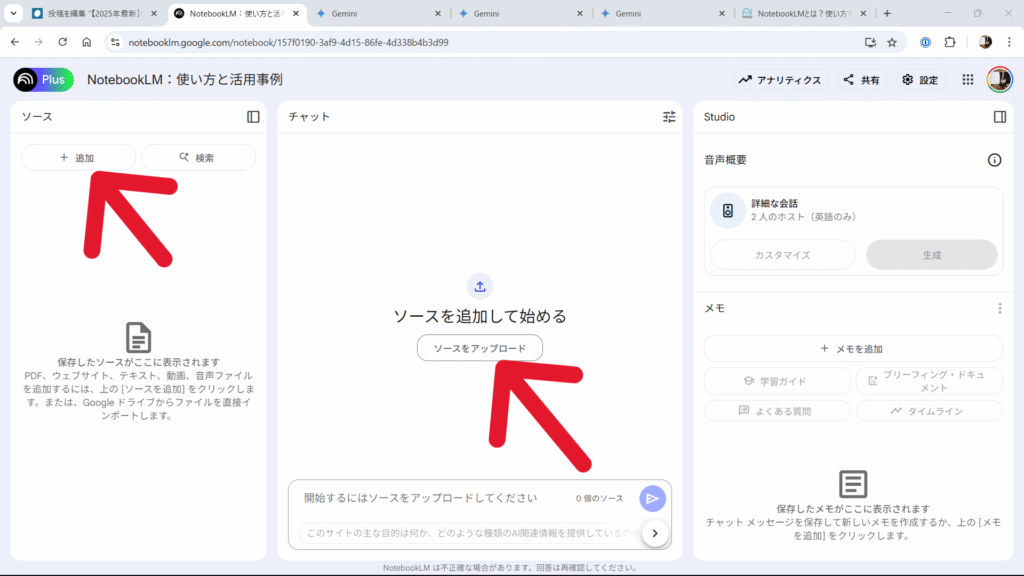Open the メモ three-dot menu
This screenshot has width=1024, height=576.
[x=999, y=308]
